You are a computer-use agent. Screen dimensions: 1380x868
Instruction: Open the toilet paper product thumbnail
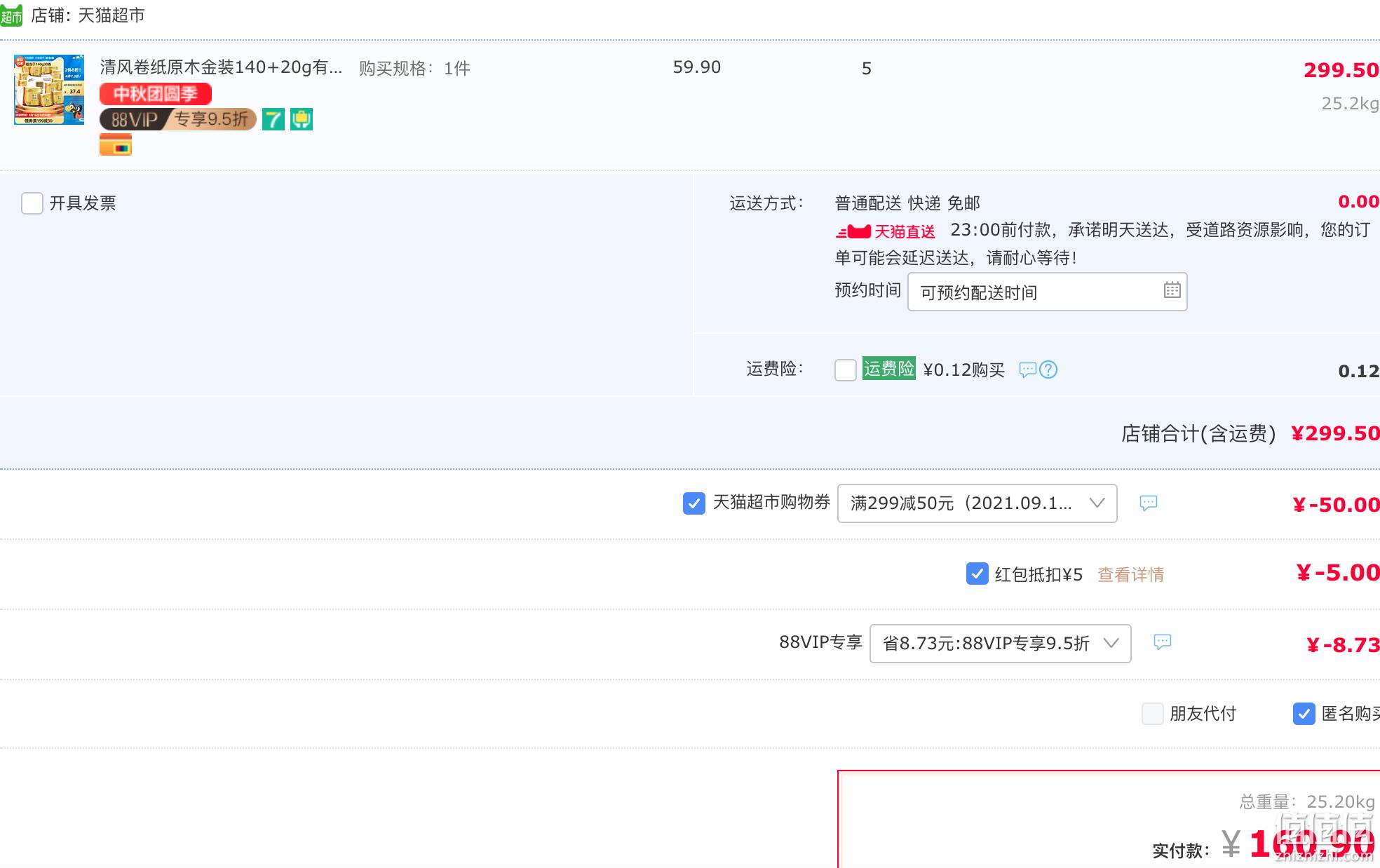pyautogui.click(x=49, y=90)
